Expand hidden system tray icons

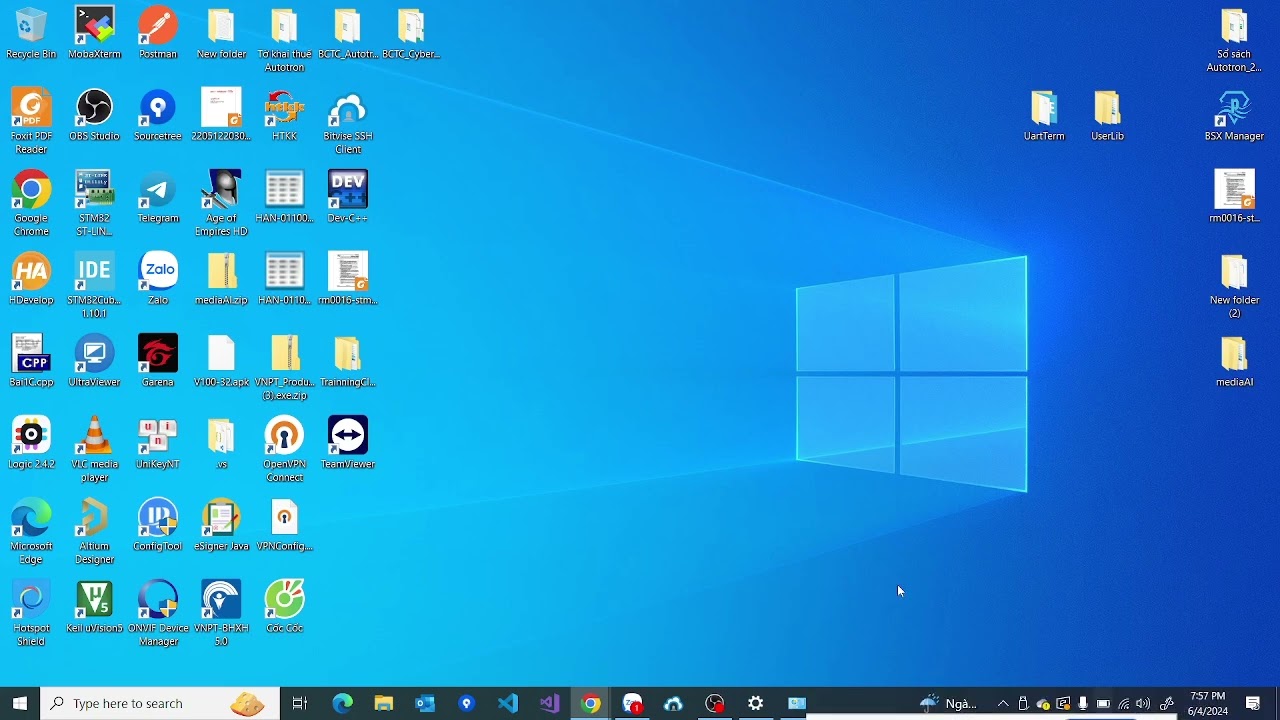click(1003, 704)
